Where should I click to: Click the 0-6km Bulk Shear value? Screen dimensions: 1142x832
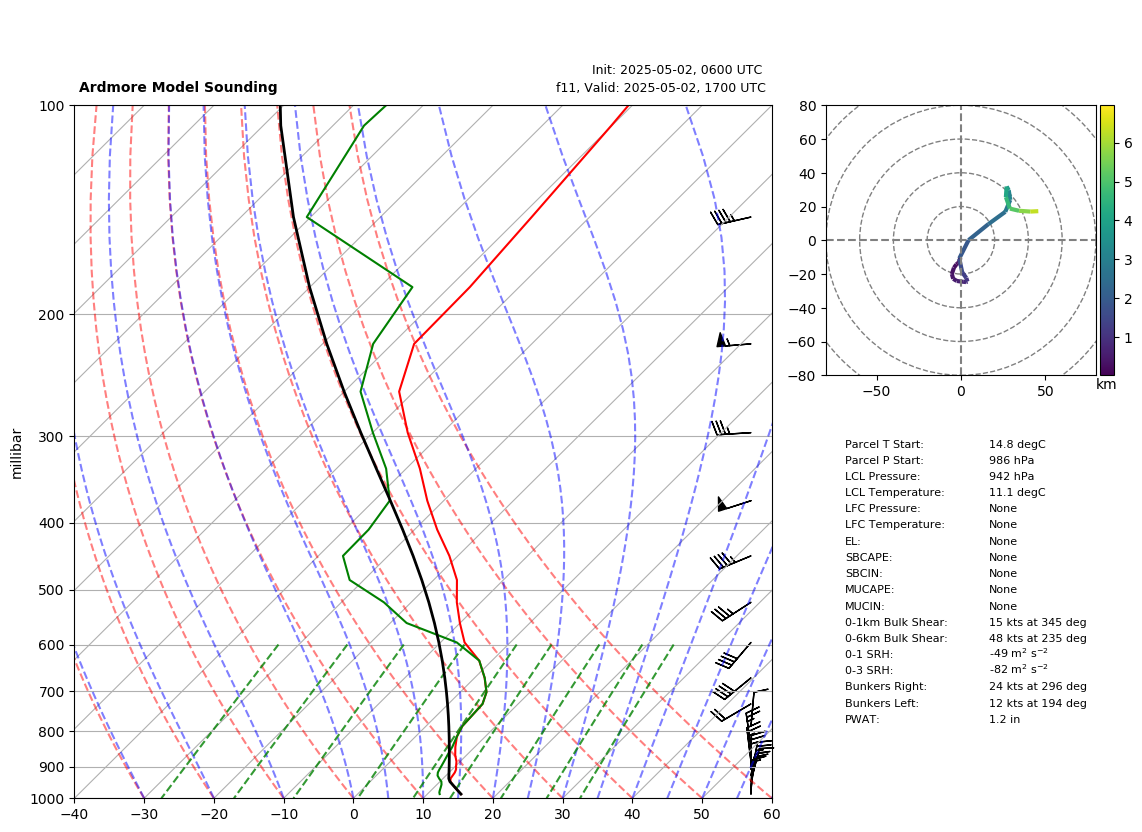pos(1037,638)
